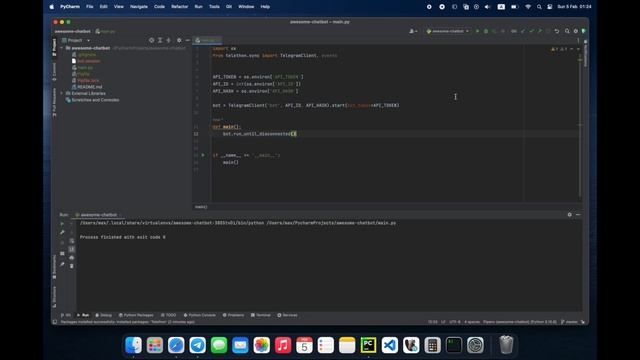Expand all icon in Project panel header

[160, 40]
